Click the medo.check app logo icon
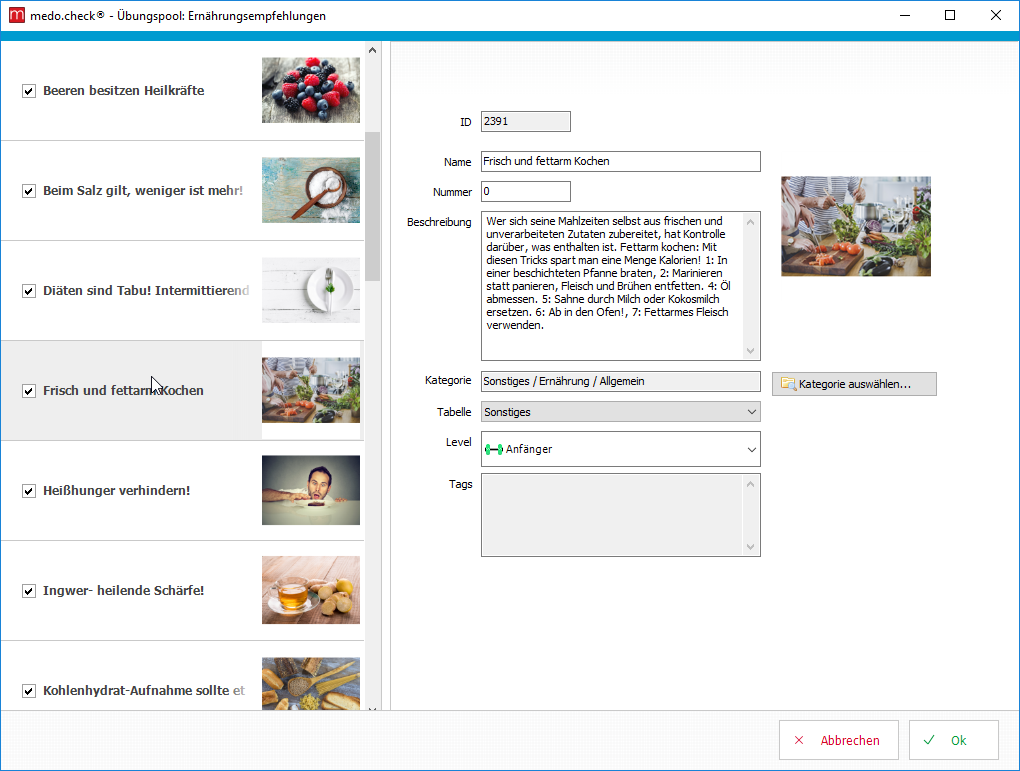The width and height of the screenshot is (1020, 771). [x=16, y=15]
